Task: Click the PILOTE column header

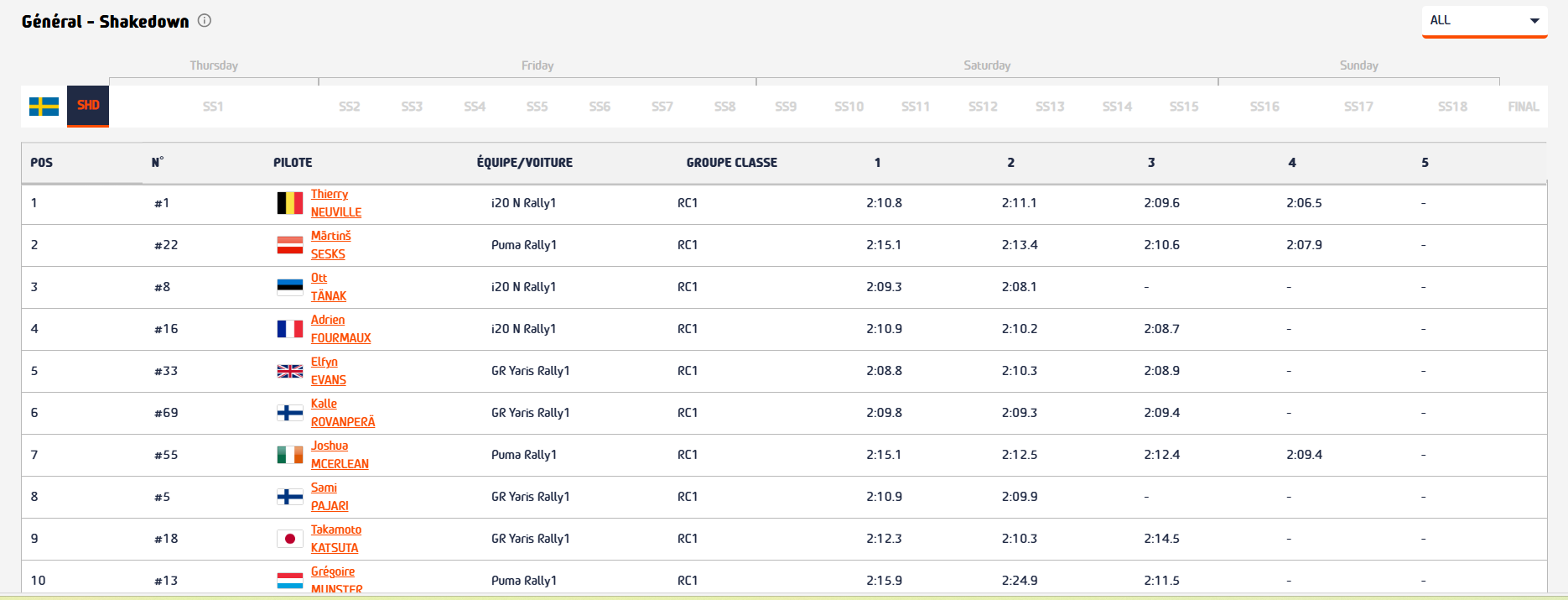Action: click(293, 163)
